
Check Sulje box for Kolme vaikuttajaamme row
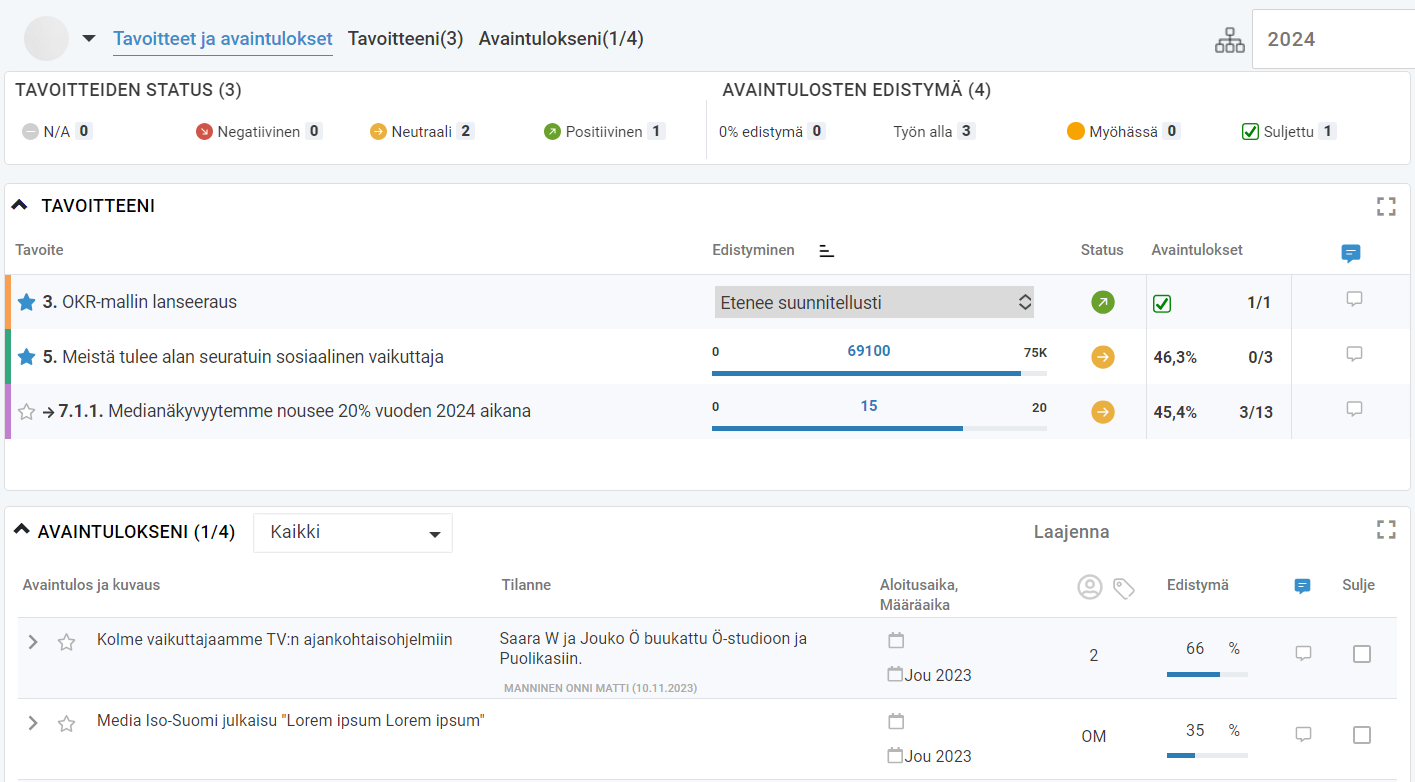click(x=1361, y=654)
